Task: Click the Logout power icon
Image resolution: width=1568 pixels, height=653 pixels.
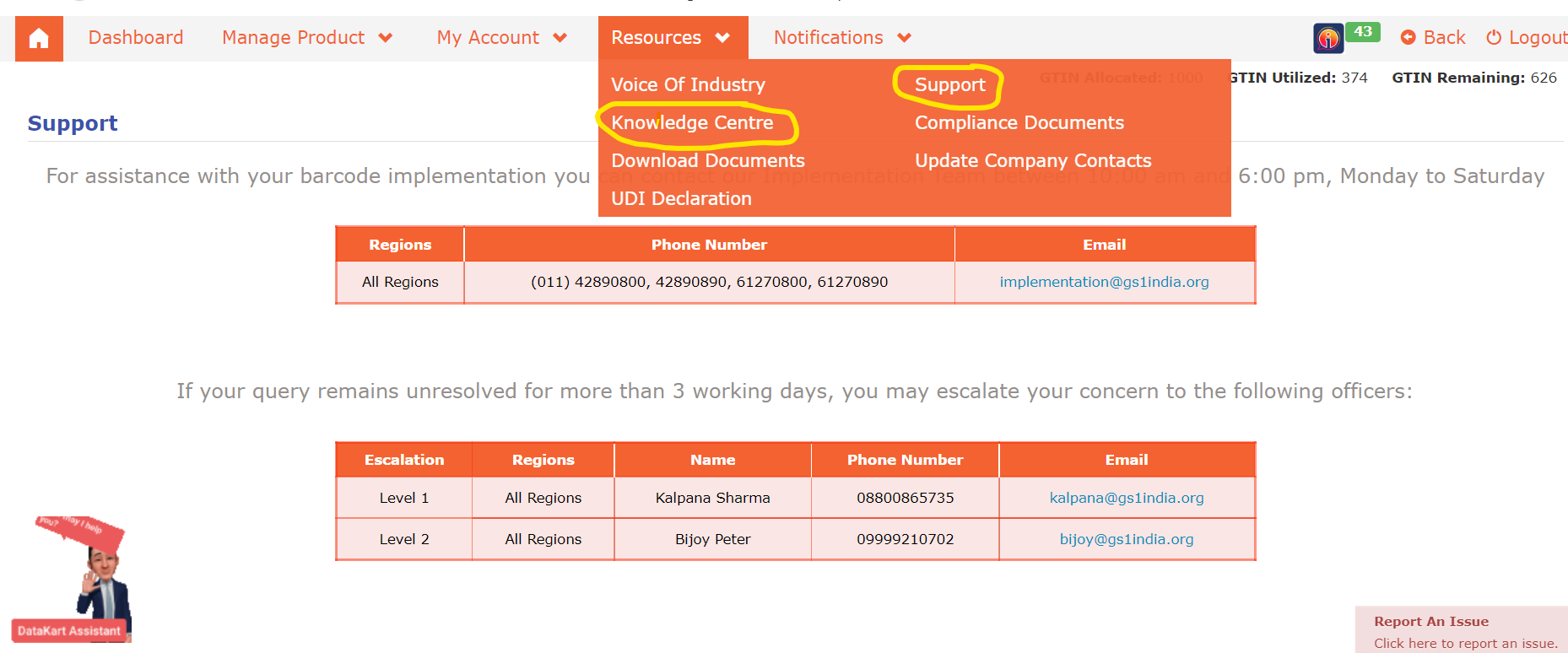Action: pyautogui.click(x=1494, y=37)
